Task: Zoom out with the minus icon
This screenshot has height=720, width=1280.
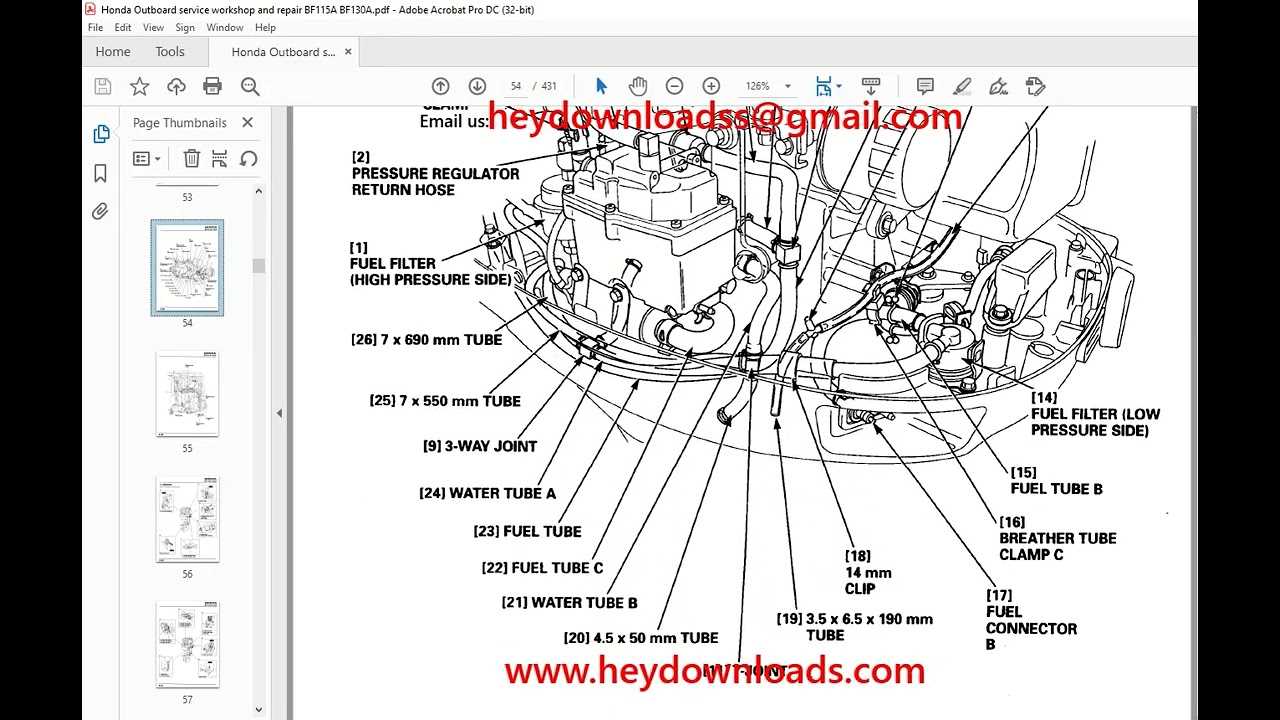Action: pyautogui.click(x=674, y=86)
